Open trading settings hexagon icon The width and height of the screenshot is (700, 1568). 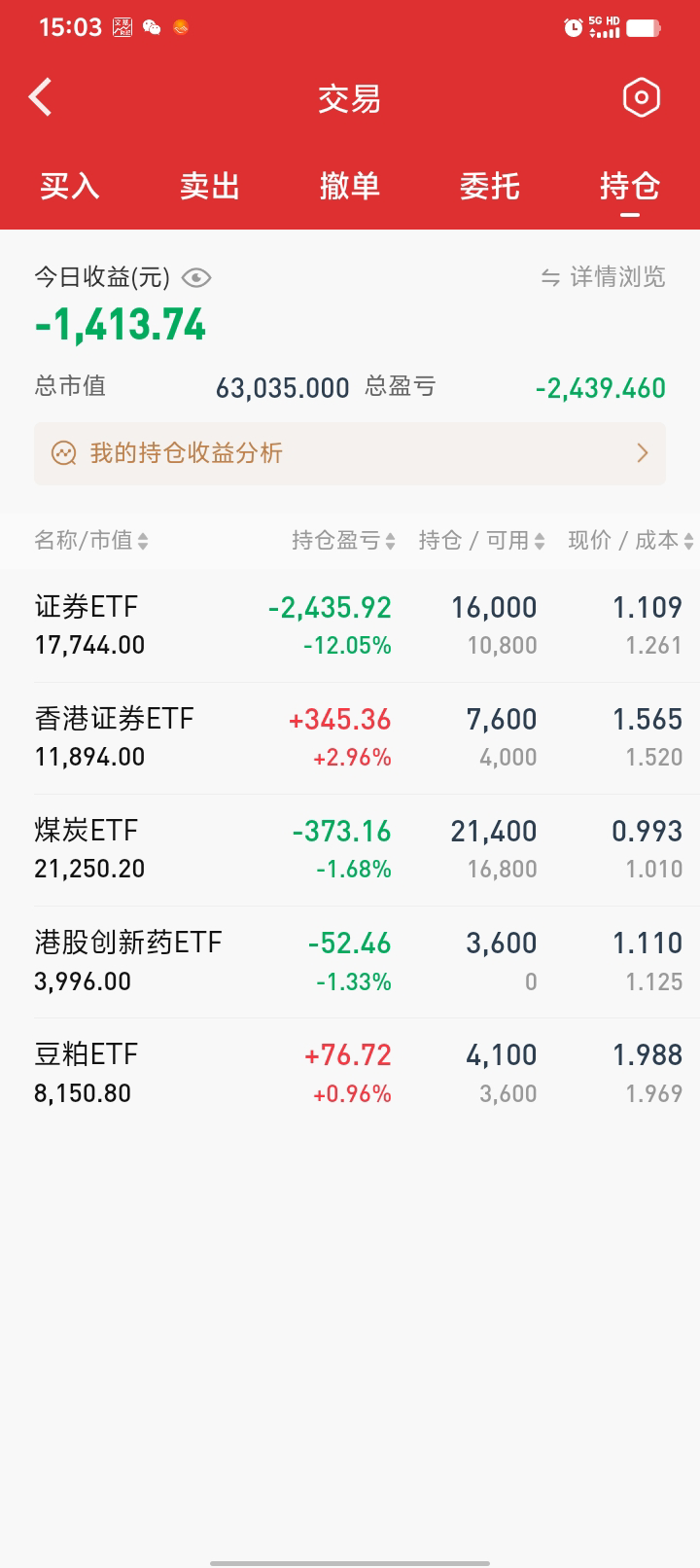641,97
